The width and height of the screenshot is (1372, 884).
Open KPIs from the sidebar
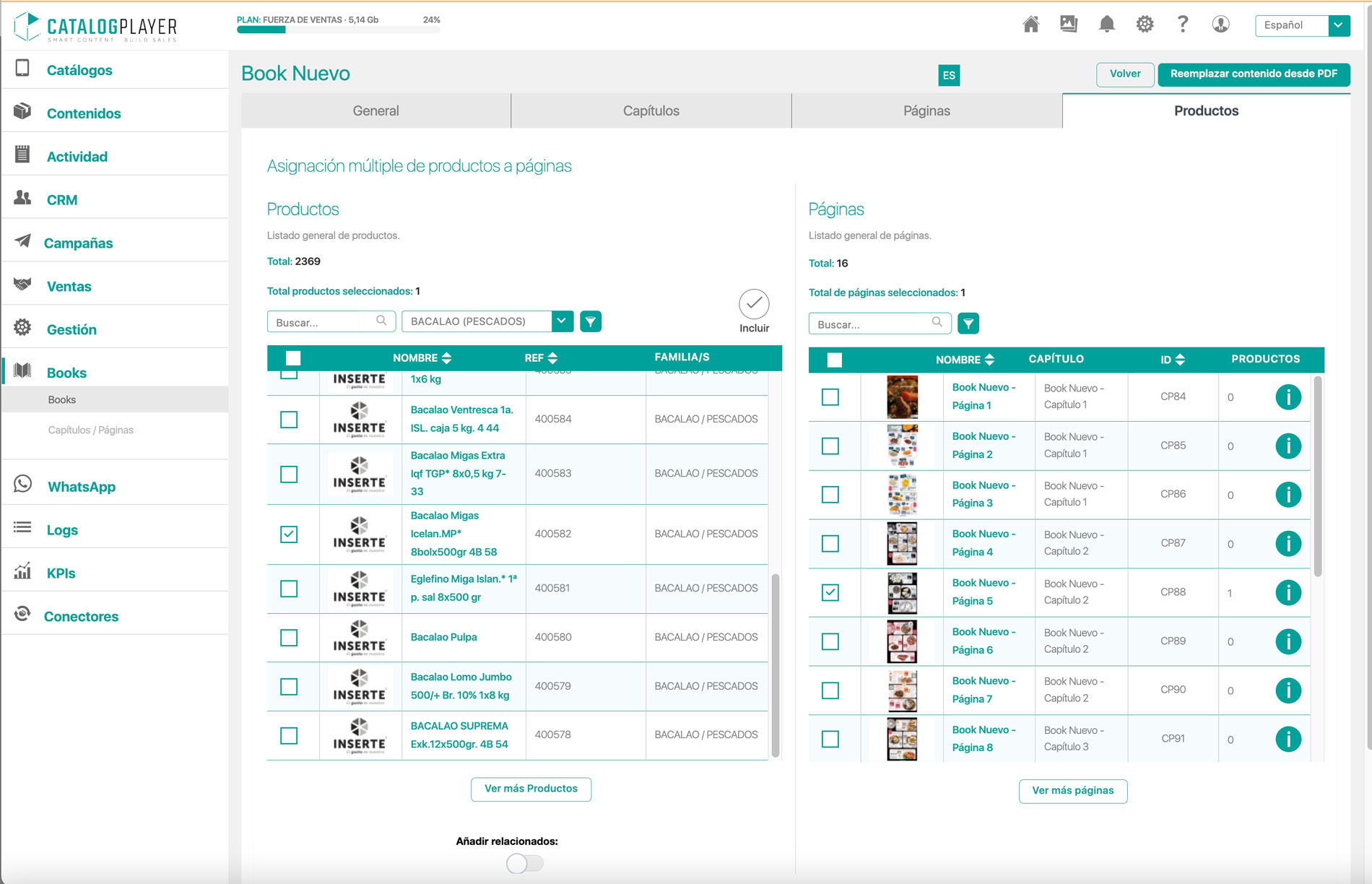click(61, 573)
